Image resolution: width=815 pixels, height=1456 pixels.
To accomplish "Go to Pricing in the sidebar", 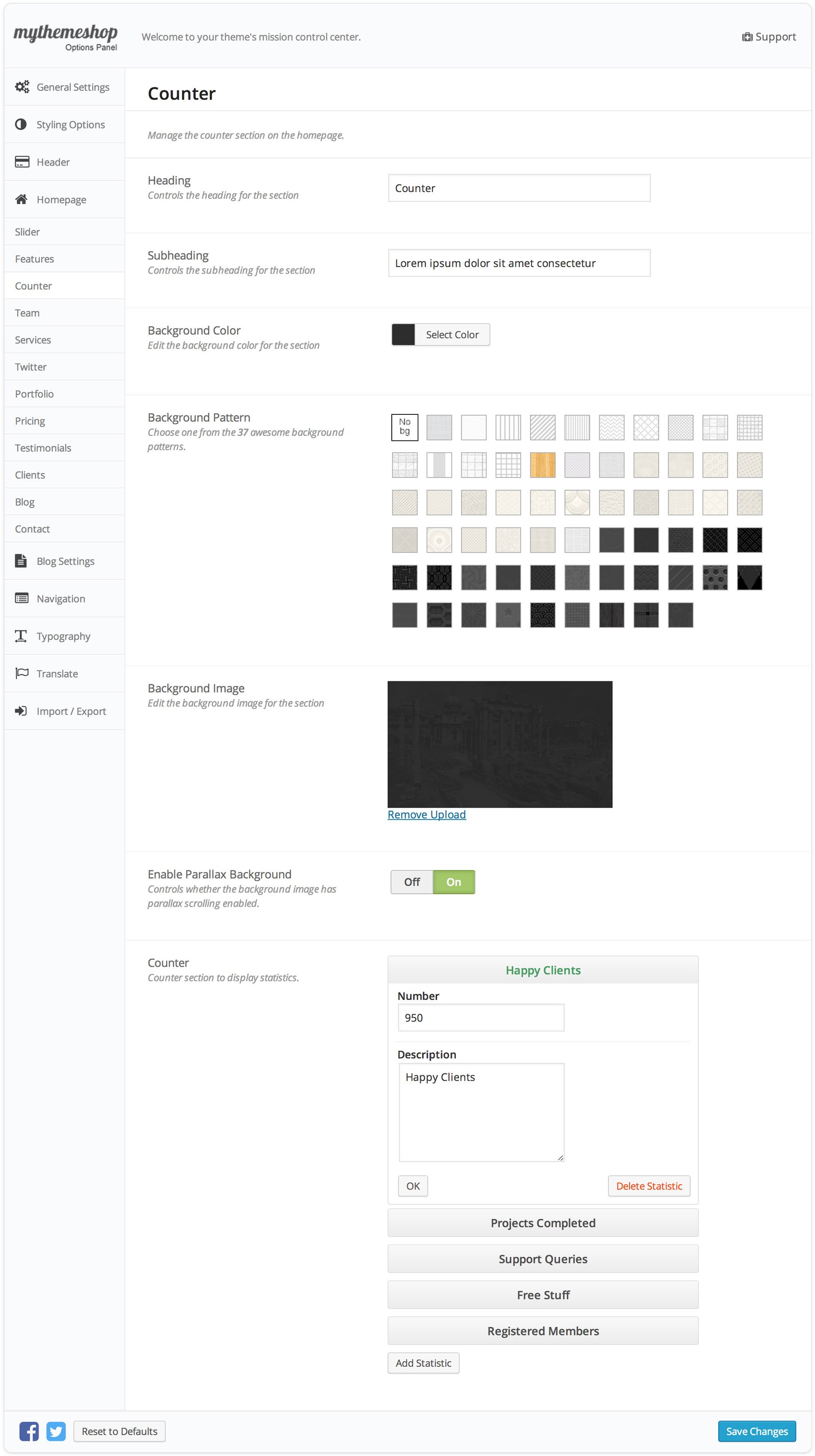I will (x=30, y=420).
